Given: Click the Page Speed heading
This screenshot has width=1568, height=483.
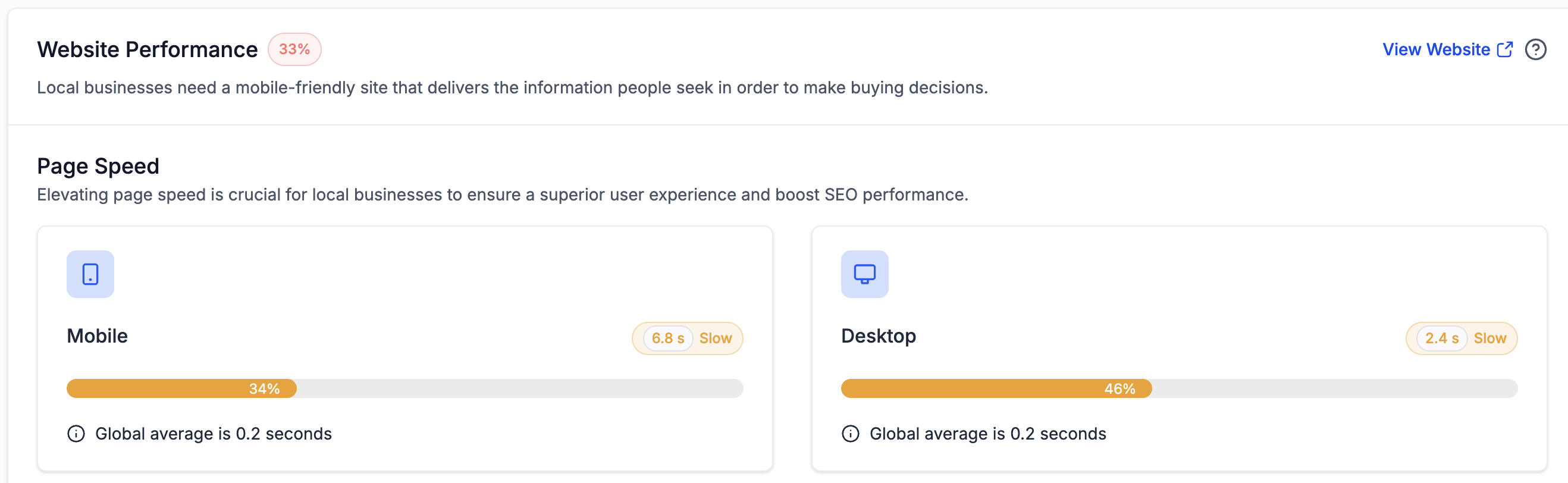Looking at the screenshot, I should click(98, 166).
